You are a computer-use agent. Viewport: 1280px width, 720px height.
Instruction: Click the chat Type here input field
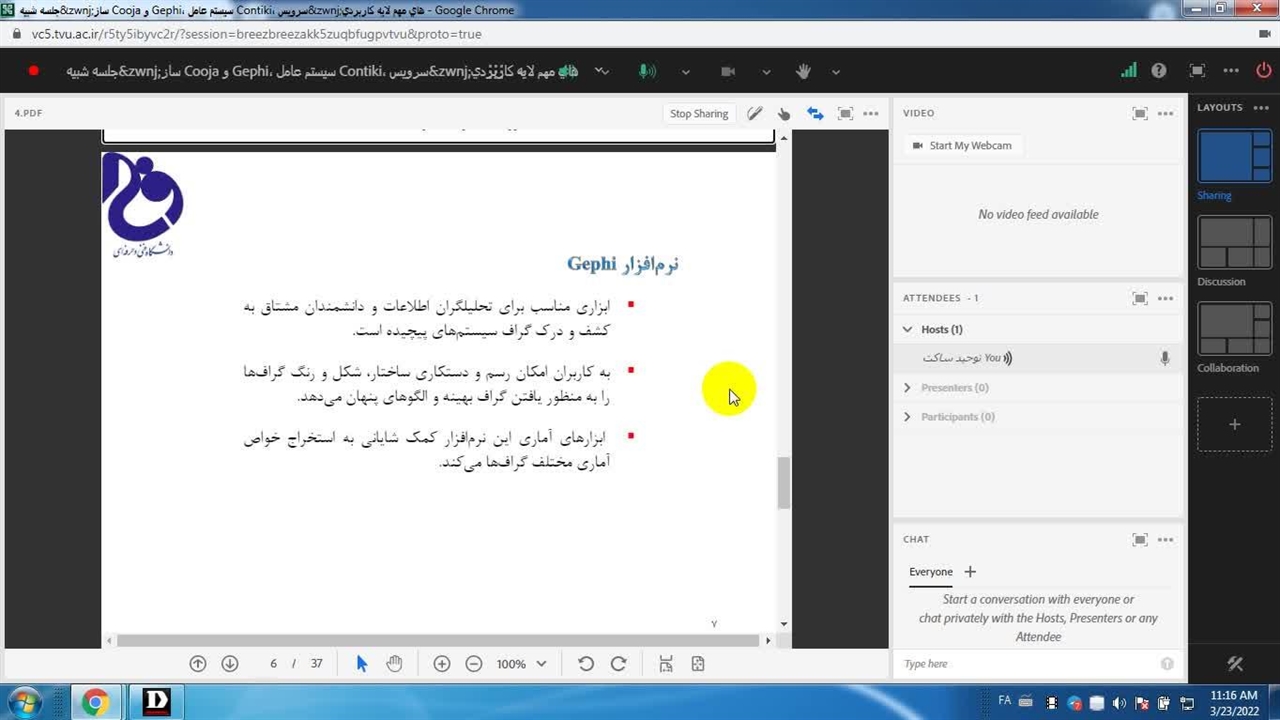[1028, 664]
